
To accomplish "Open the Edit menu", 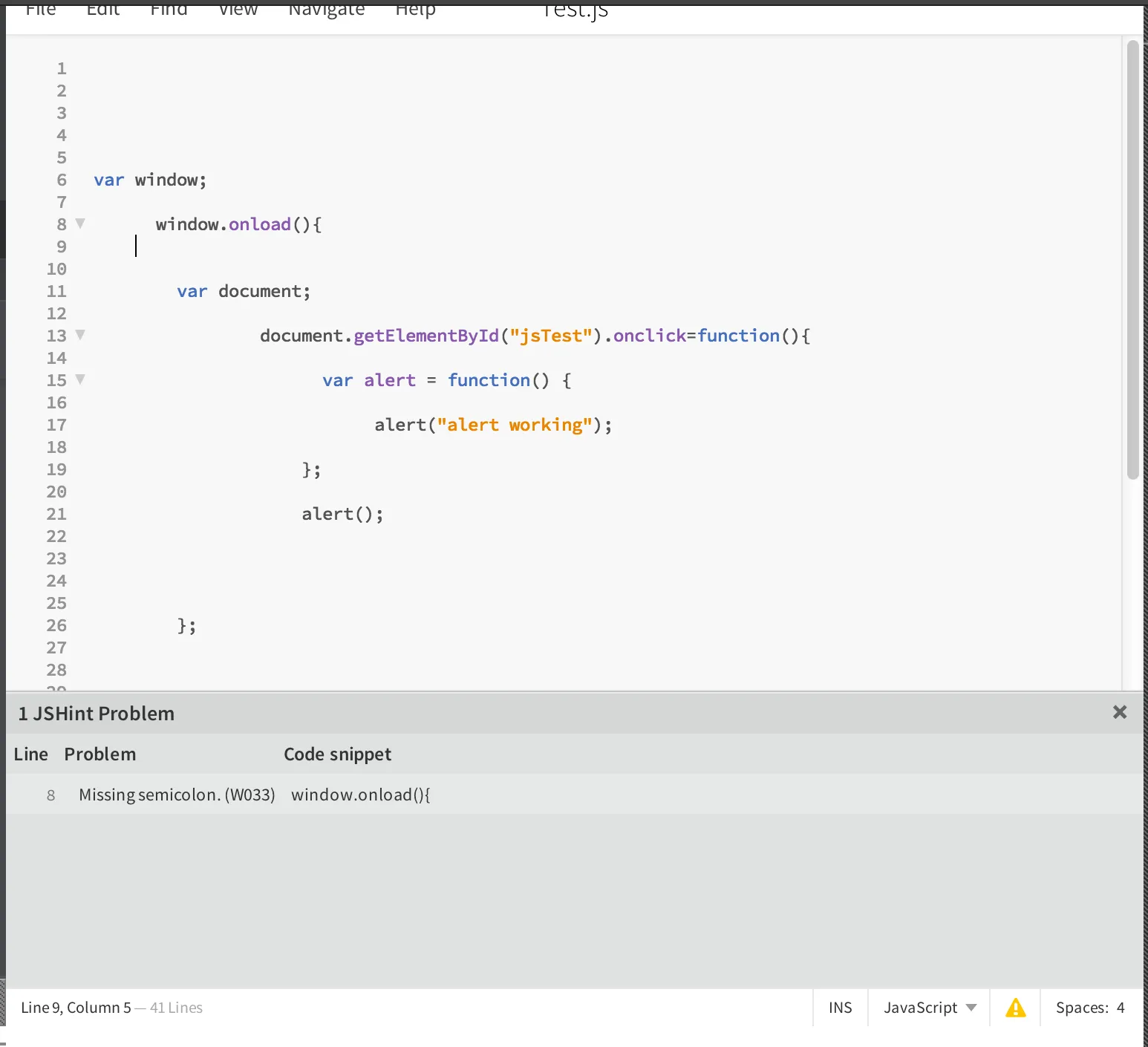I will [103, 10].
